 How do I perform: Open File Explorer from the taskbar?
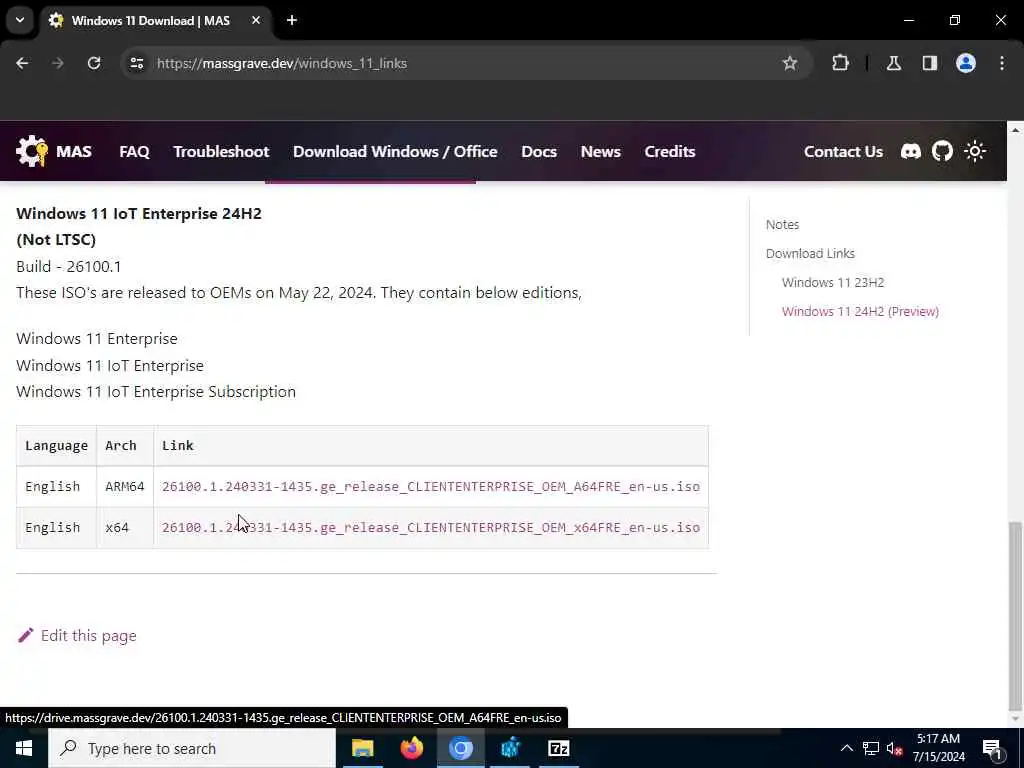click(x=362, y=748)
